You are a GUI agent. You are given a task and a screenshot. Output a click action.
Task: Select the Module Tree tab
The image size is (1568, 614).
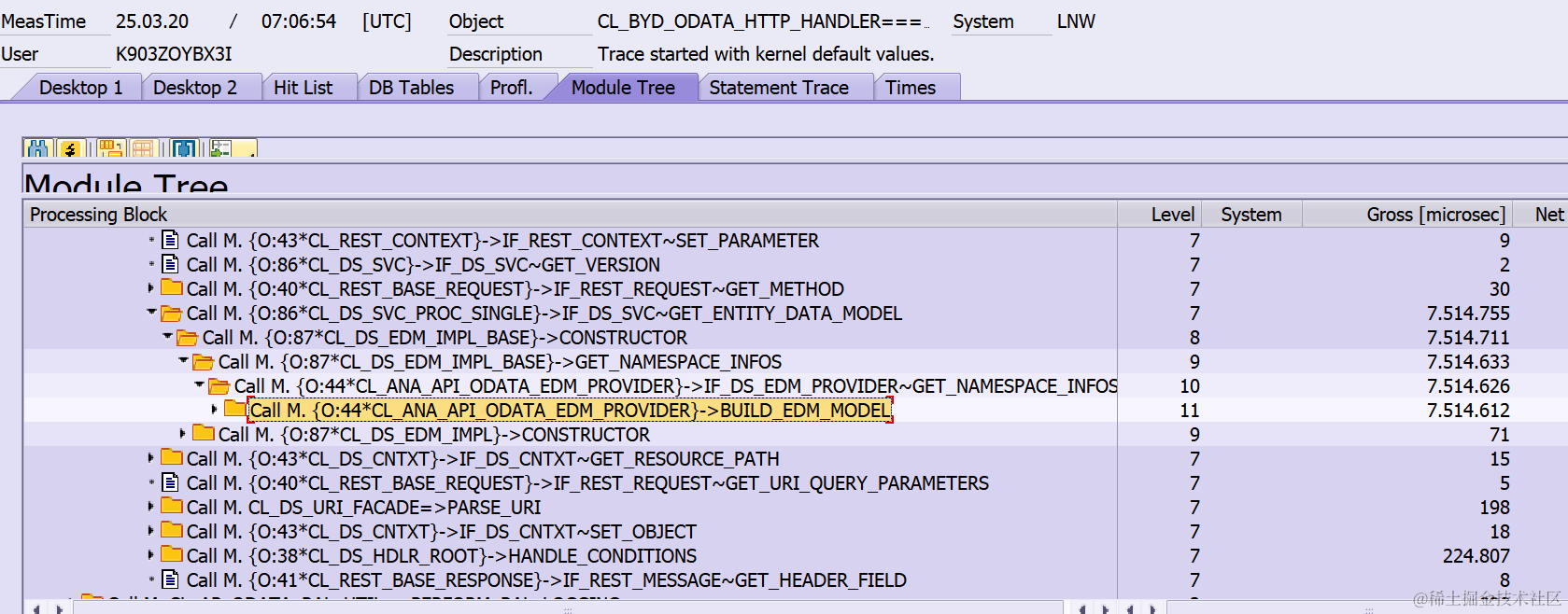pyautogui.click(x=623, y=88)
